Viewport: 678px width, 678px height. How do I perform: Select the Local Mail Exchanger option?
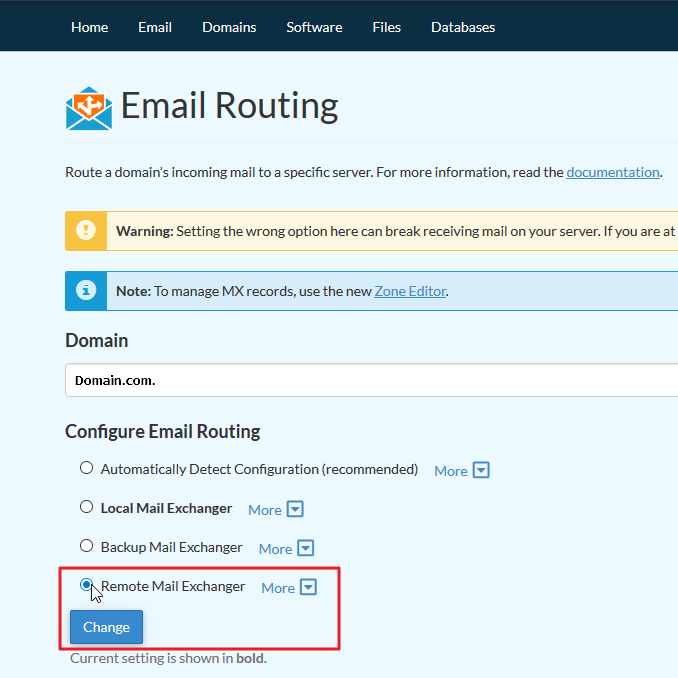point(87,507)
